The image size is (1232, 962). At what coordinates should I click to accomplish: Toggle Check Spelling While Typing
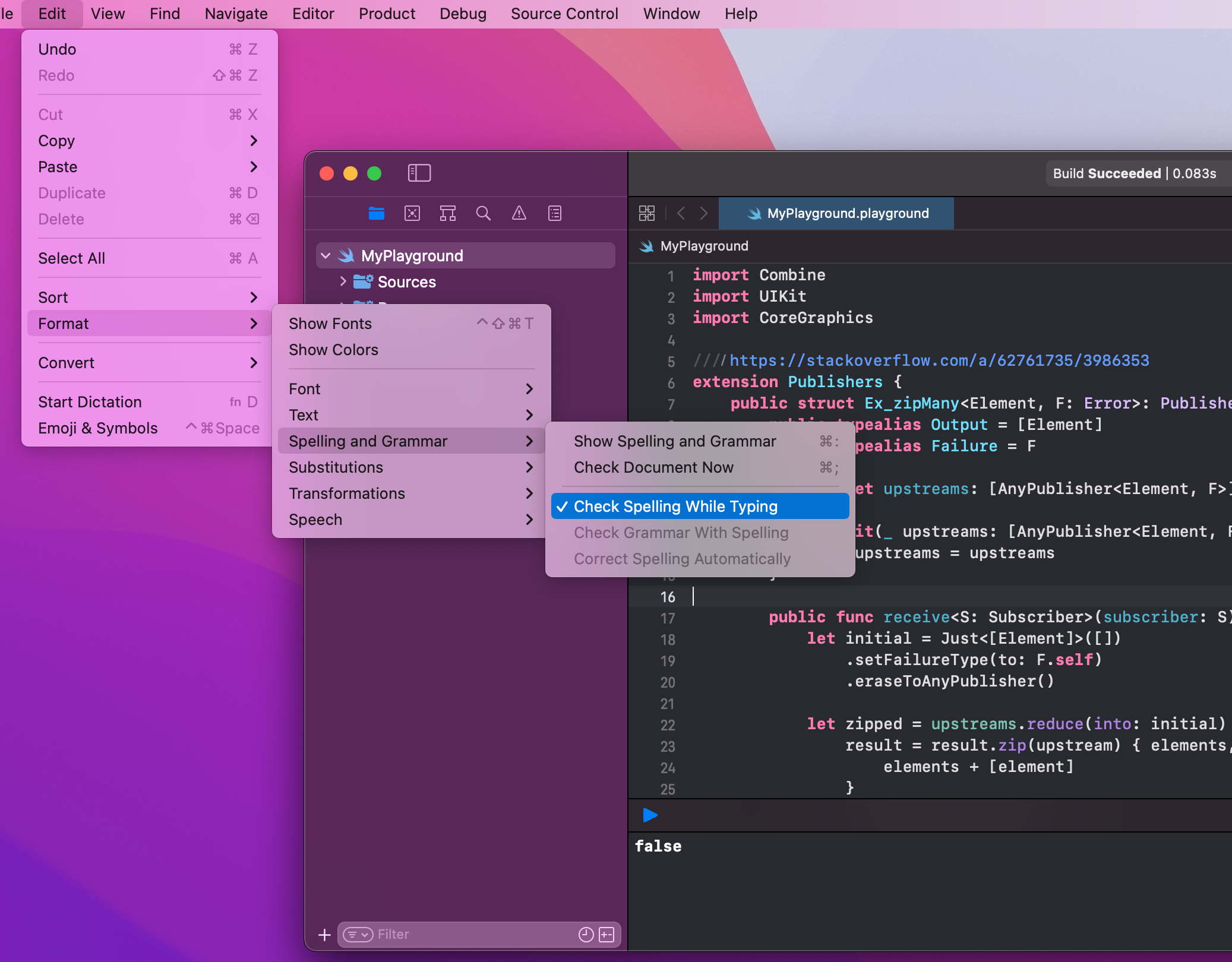point(700,507)
